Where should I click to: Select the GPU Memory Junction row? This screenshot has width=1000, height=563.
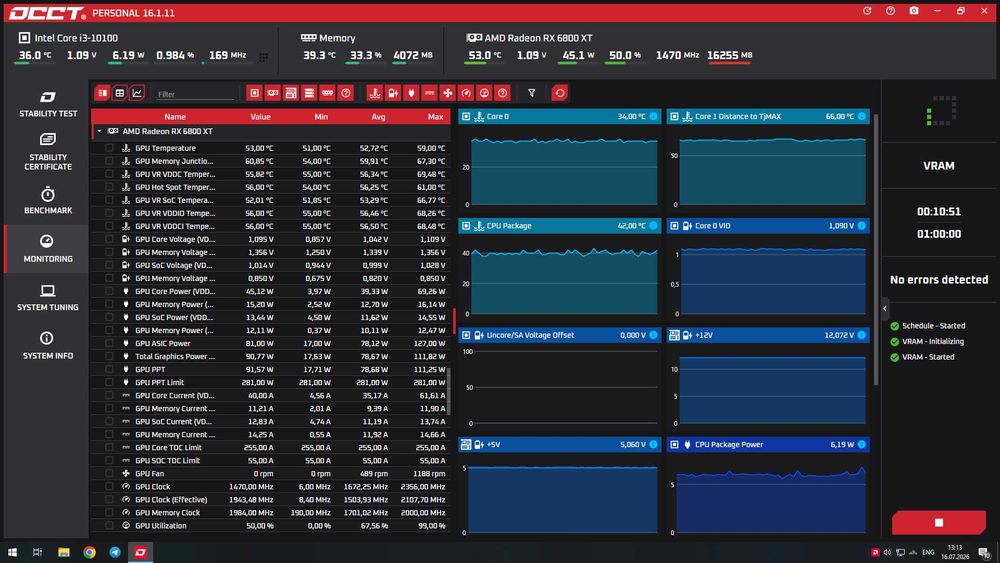(270, 161)
